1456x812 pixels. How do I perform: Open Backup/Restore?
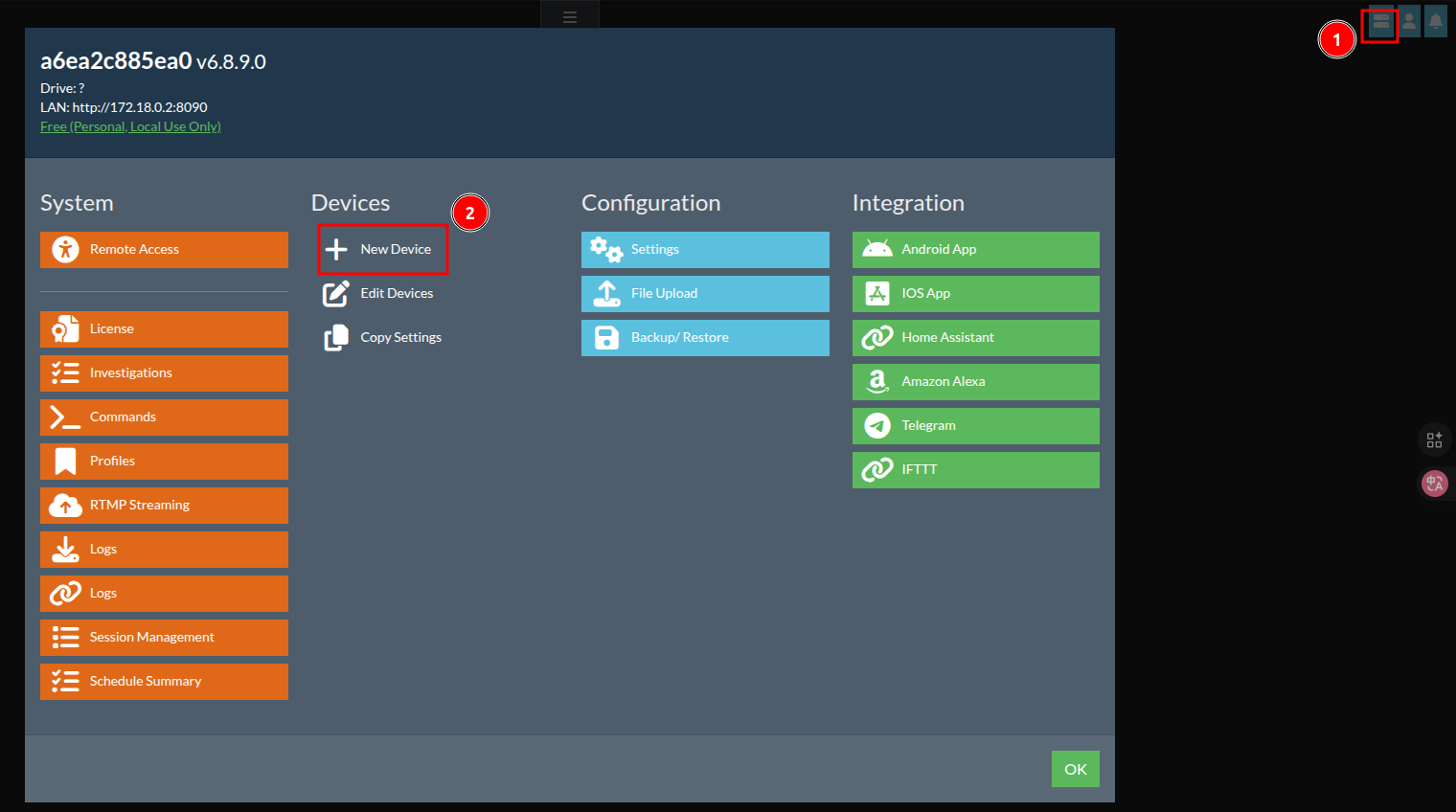tap(704, 338)
